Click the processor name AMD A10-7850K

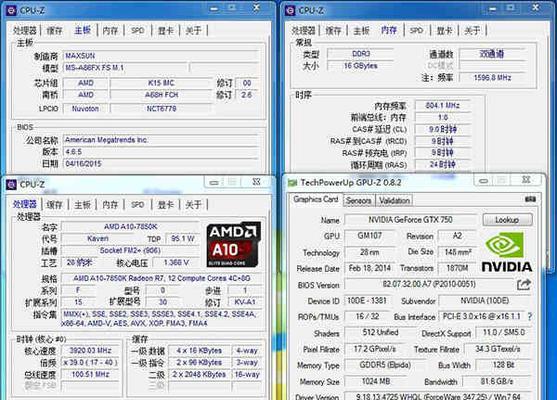[x=130, y=227]
